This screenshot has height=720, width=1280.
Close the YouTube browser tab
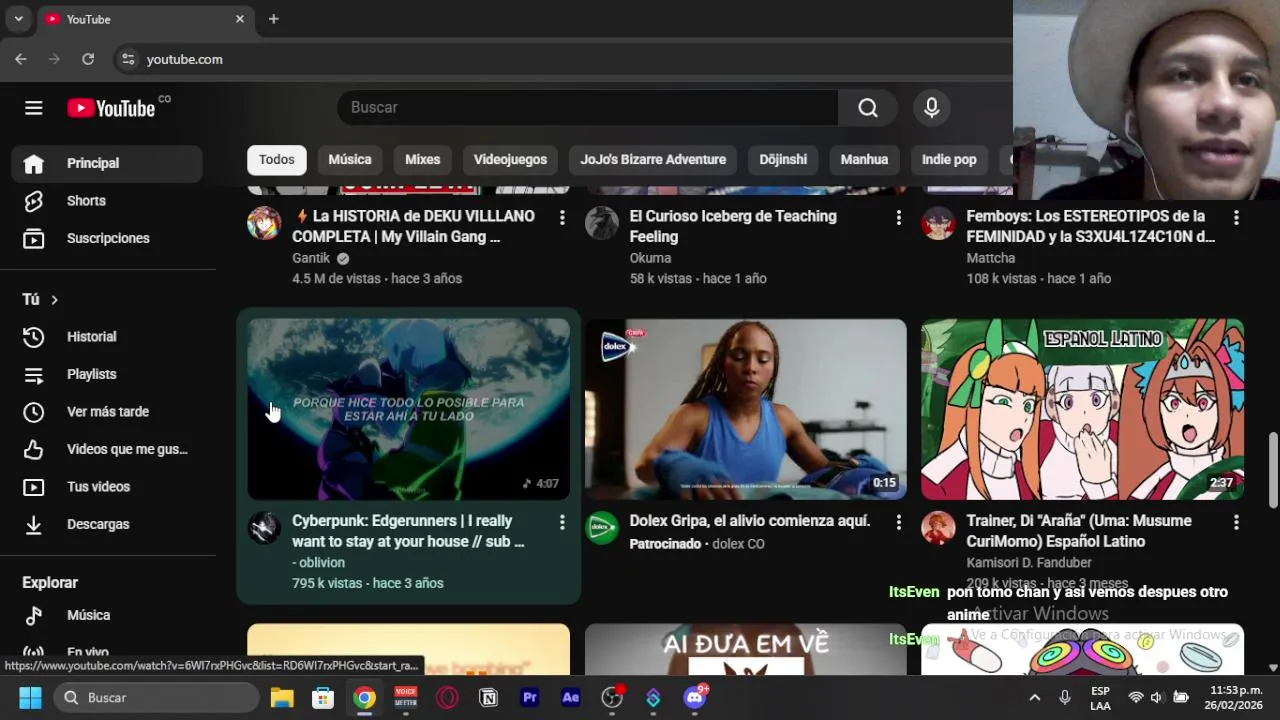(x=240, y=19)
